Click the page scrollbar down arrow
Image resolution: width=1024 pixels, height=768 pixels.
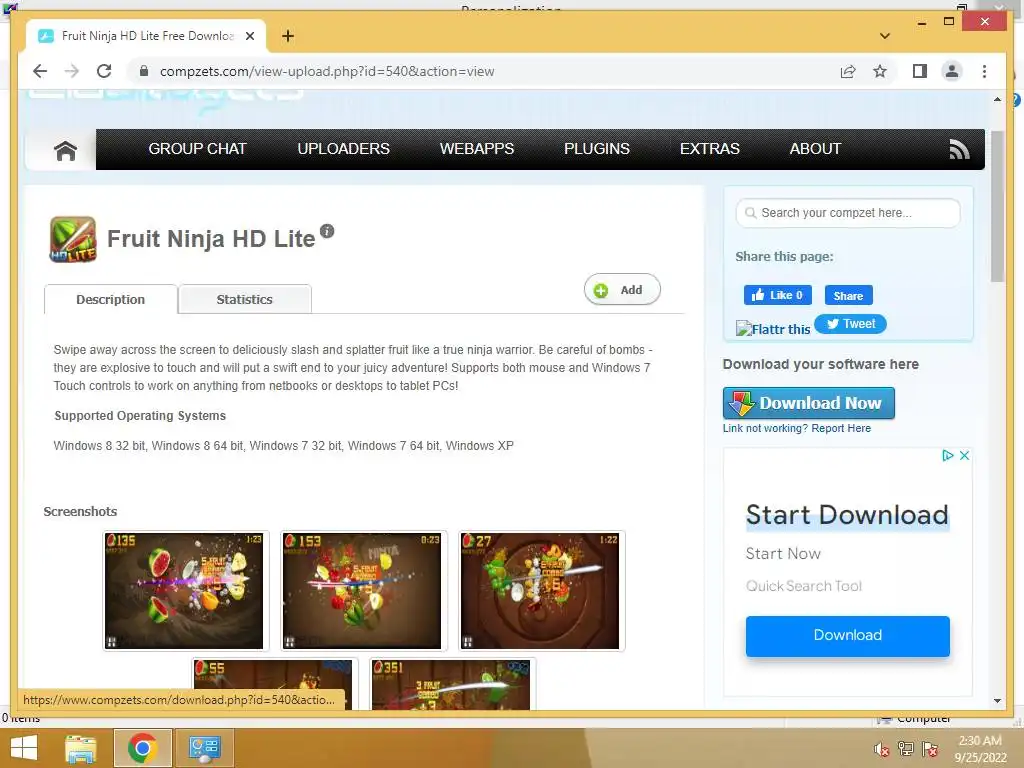point(997,701)
